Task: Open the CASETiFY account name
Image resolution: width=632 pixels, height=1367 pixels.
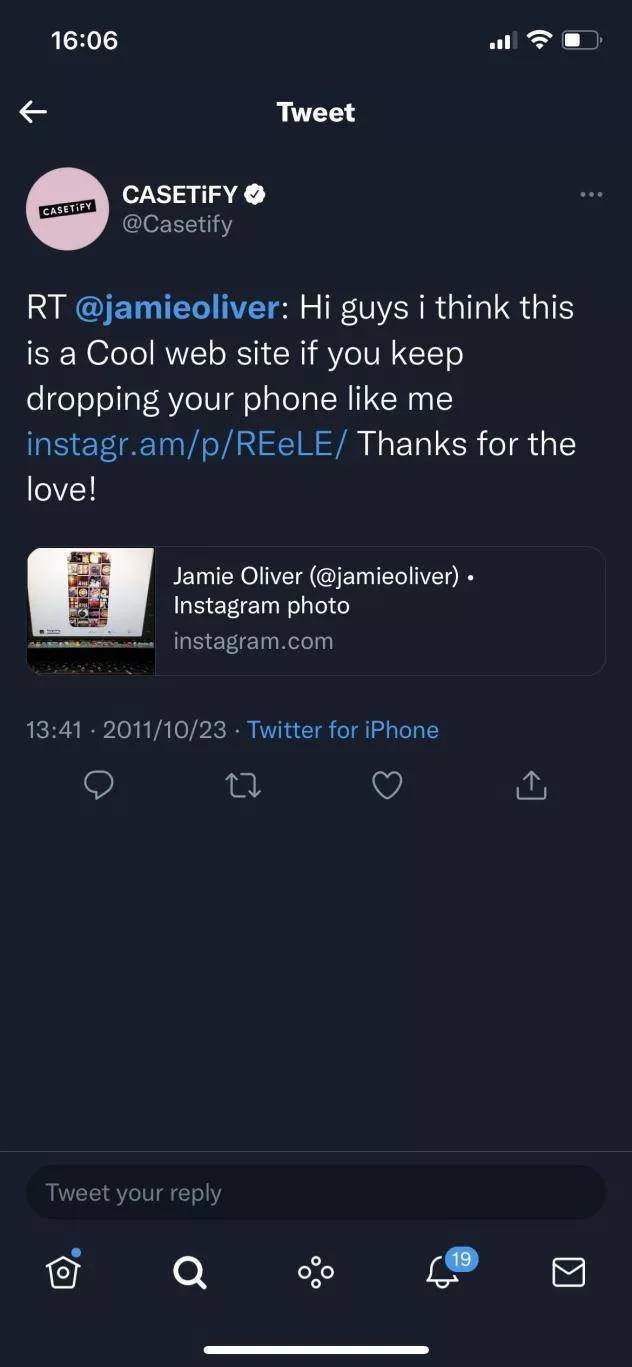Action: (x=181, y=194)
